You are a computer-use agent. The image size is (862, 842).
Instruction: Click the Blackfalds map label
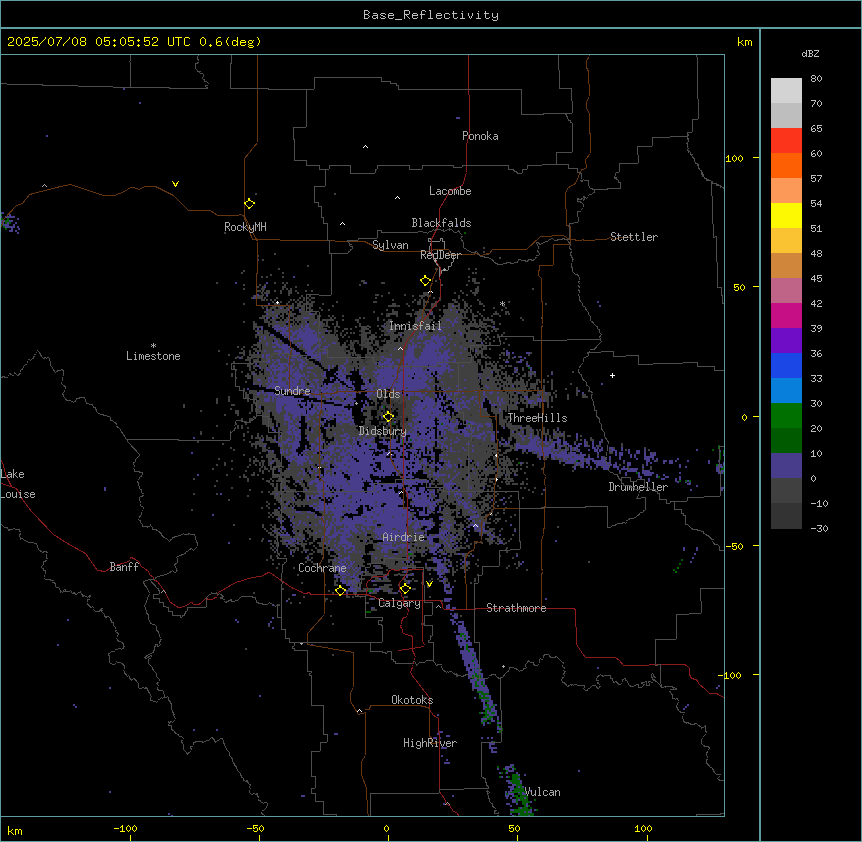click(x=441, y=223)
